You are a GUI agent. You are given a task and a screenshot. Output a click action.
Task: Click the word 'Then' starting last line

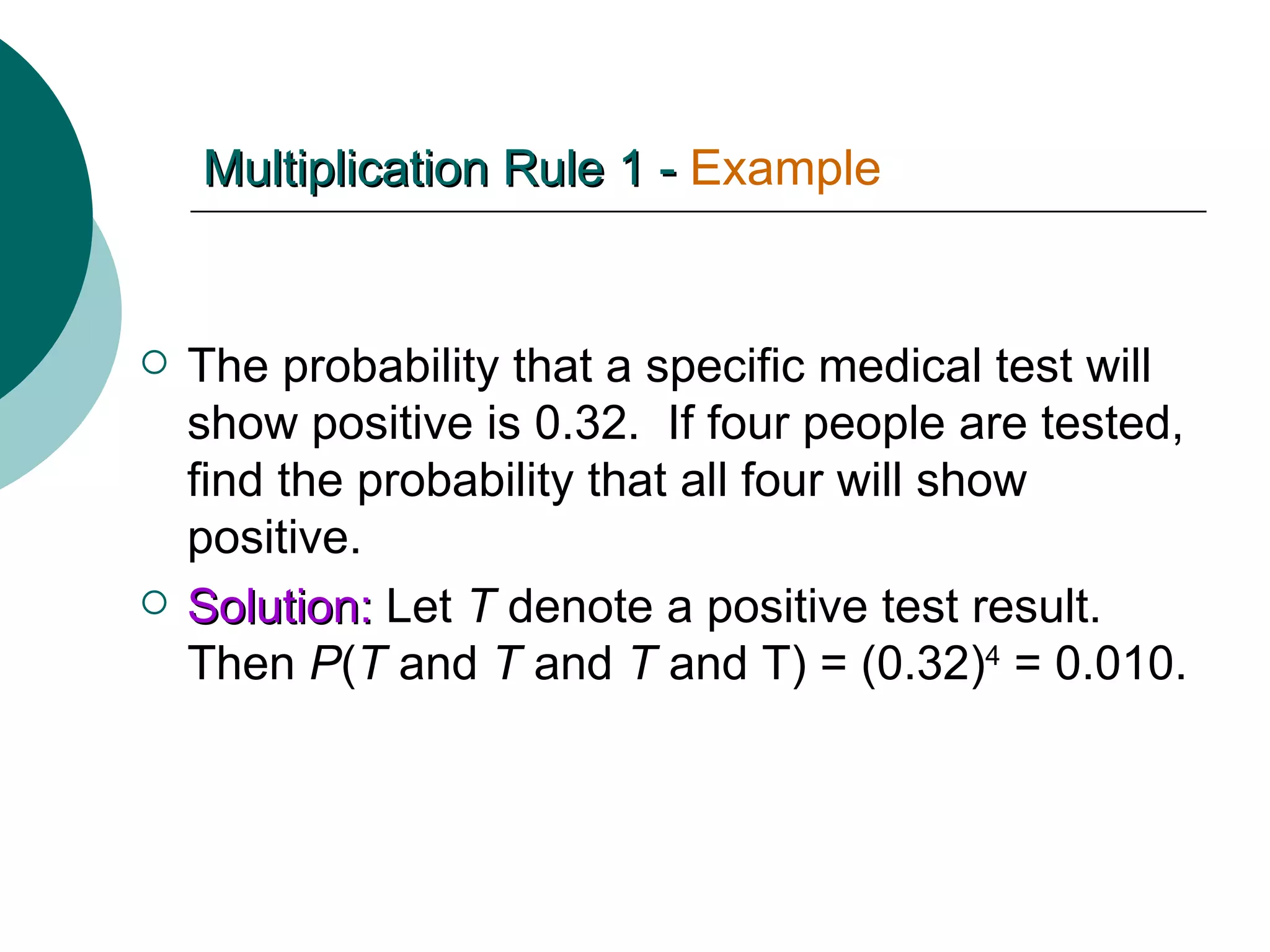[x=241, y=664]
